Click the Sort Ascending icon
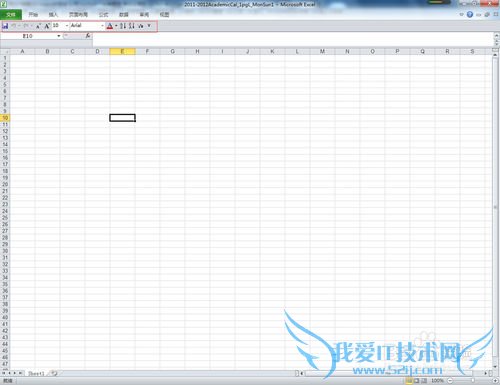The width and height of the screenshot is (500, 385). coord(123,26)
